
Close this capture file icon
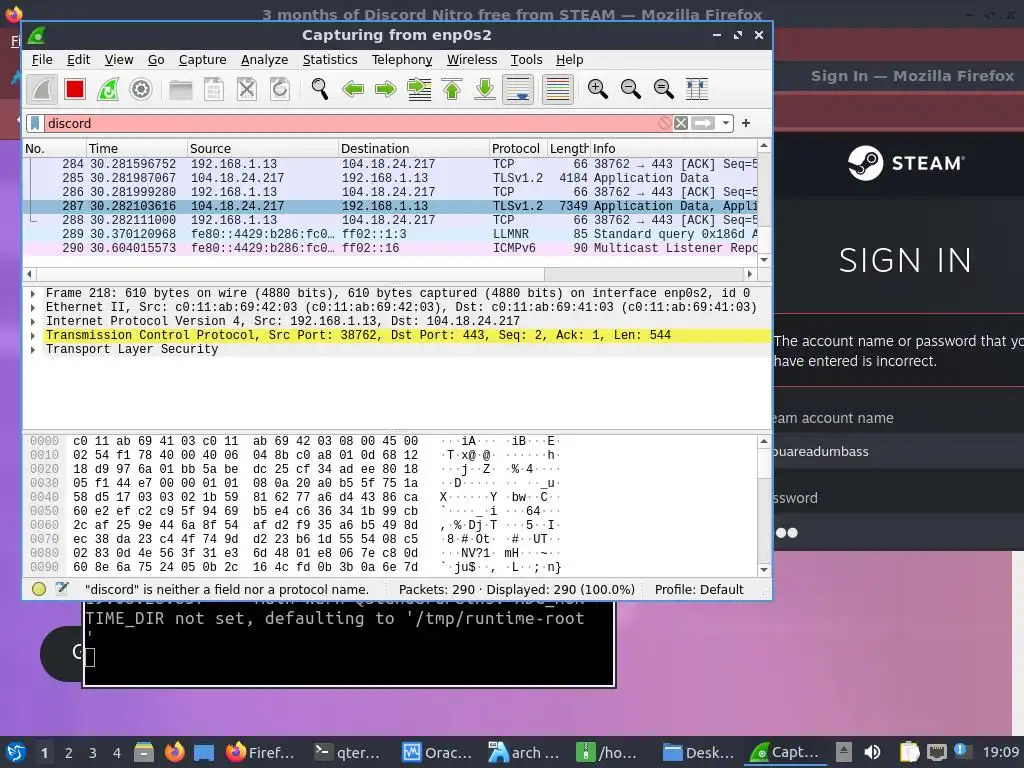click(247, 89)
